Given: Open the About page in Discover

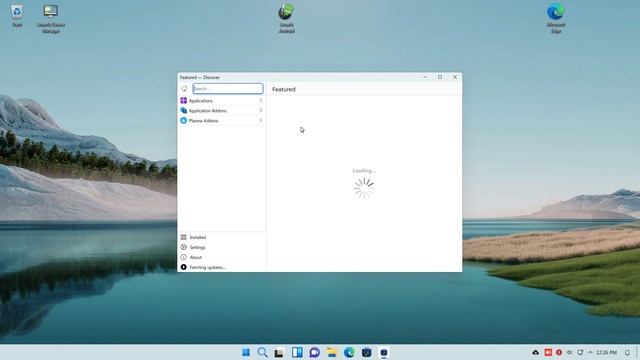Looking at the screenshot, I should [222, 257].
